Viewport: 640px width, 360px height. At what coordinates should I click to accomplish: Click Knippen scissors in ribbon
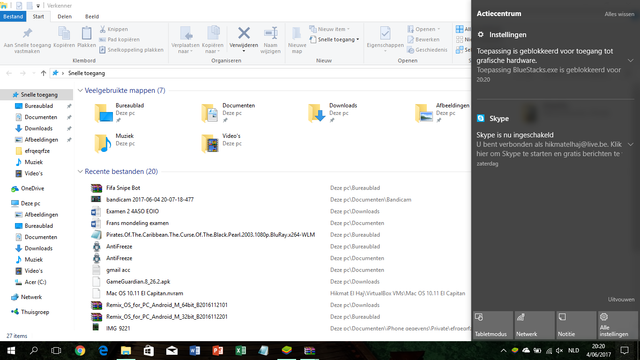(114, 29)
